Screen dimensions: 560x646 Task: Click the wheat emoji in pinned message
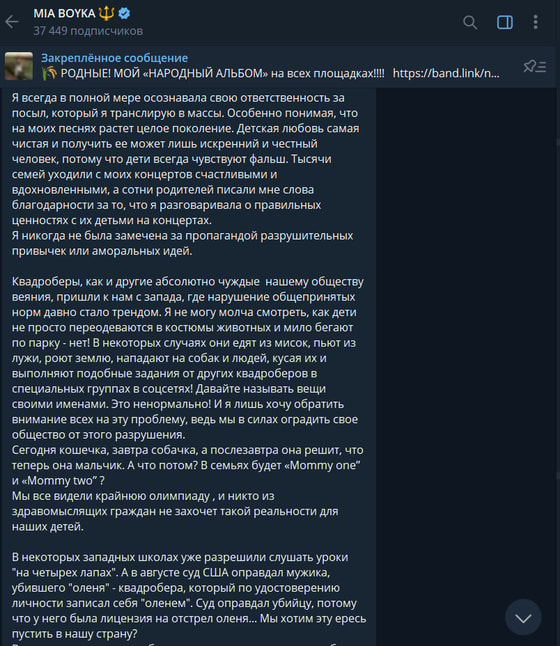click(49, 73)
